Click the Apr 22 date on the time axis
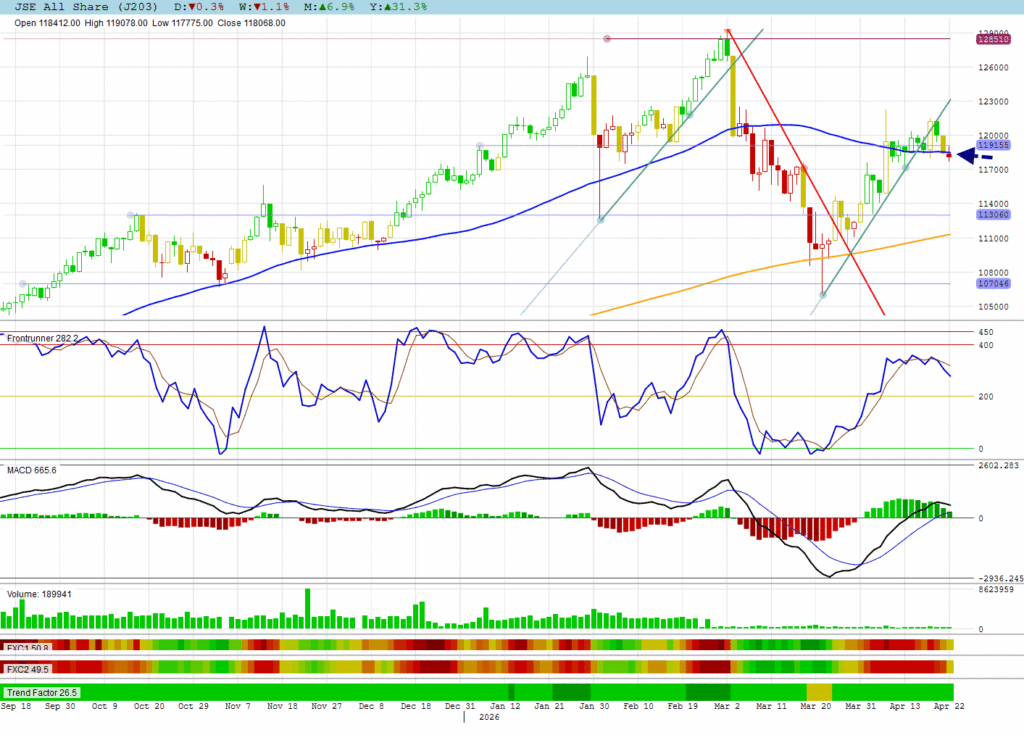 (x=942, y=705)
